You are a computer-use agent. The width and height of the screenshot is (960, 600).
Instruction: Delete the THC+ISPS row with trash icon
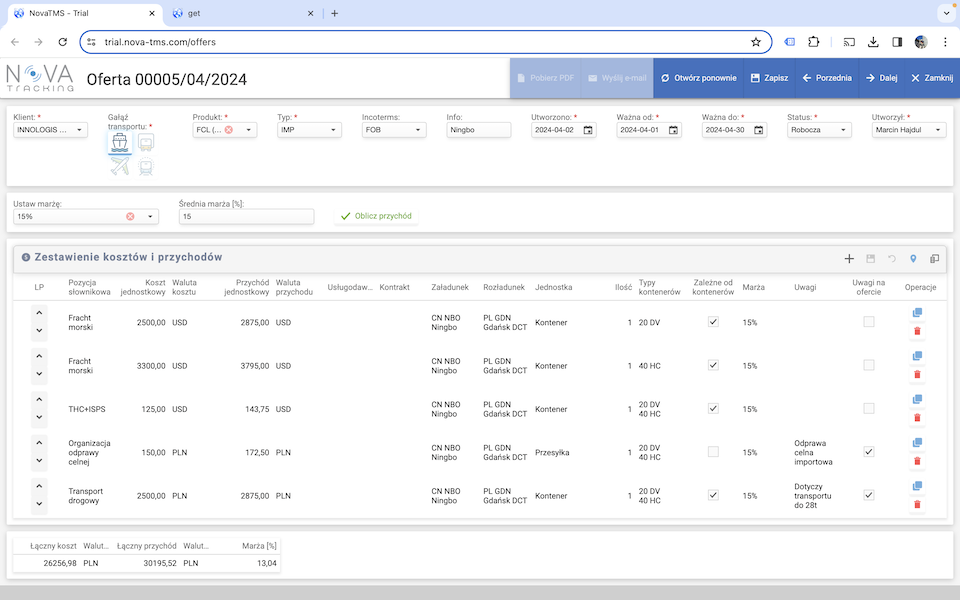coord(917,417)
